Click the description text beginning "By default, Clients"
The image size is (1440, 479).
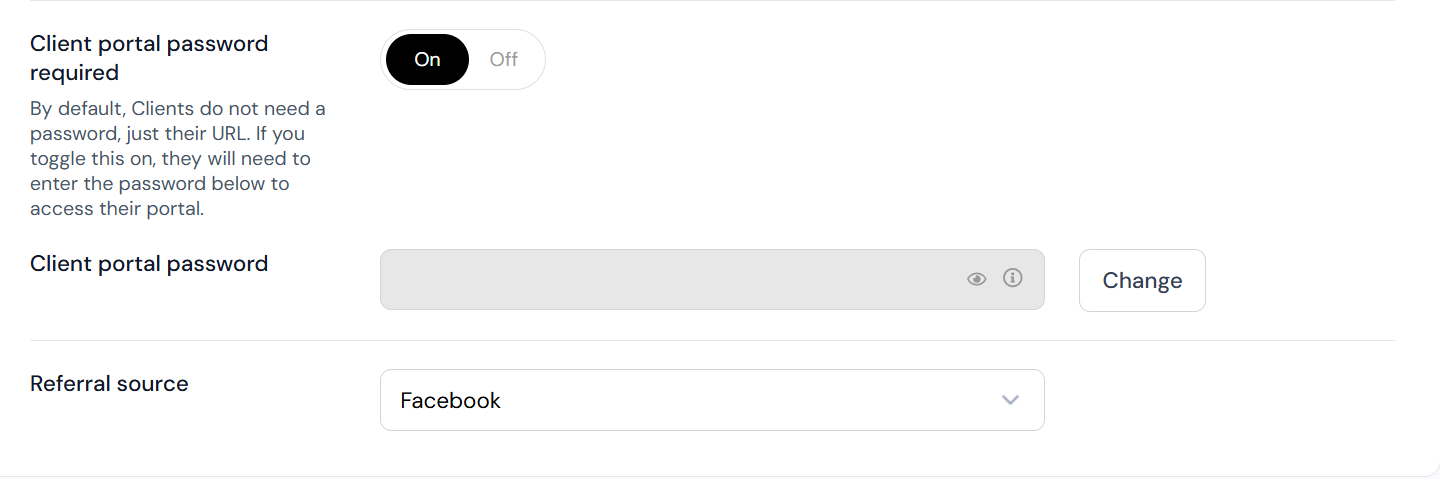click(177, 158)
